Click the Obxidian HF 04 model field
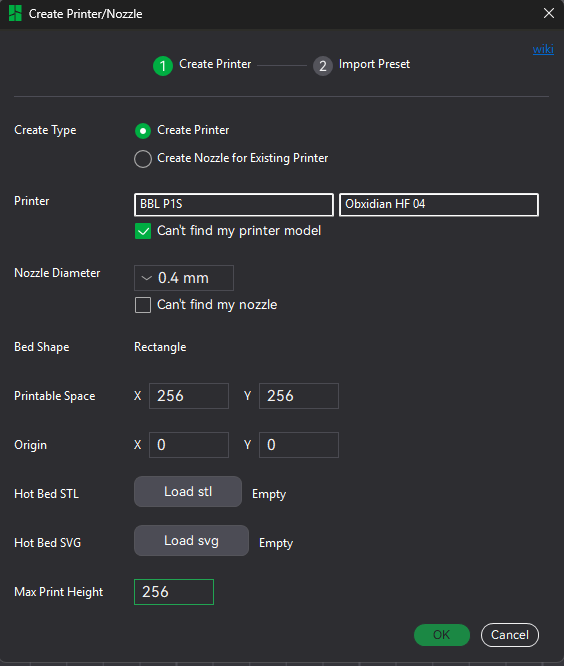 (x=439, y=205)
